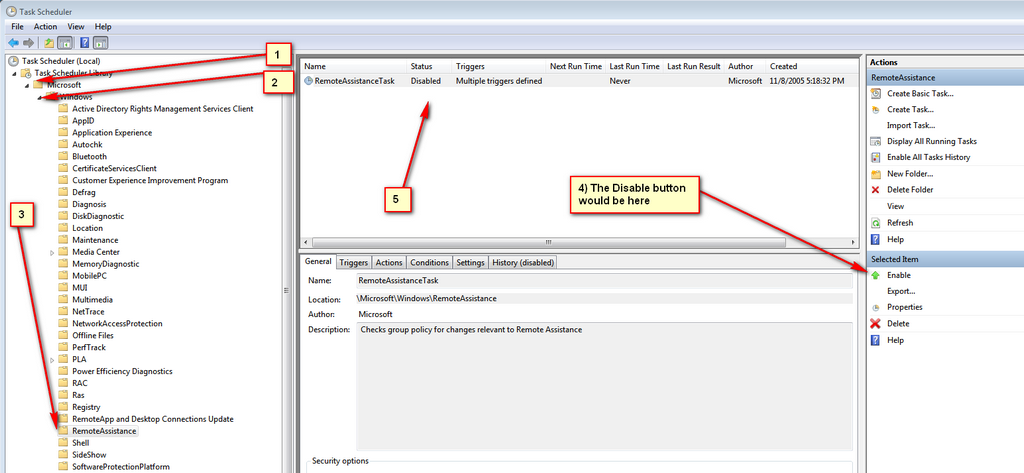This screenshot has height=473, width=1024.
Task: Sort by the Last Run Result column
Action: pyautogui.click(x=694, y=66)
